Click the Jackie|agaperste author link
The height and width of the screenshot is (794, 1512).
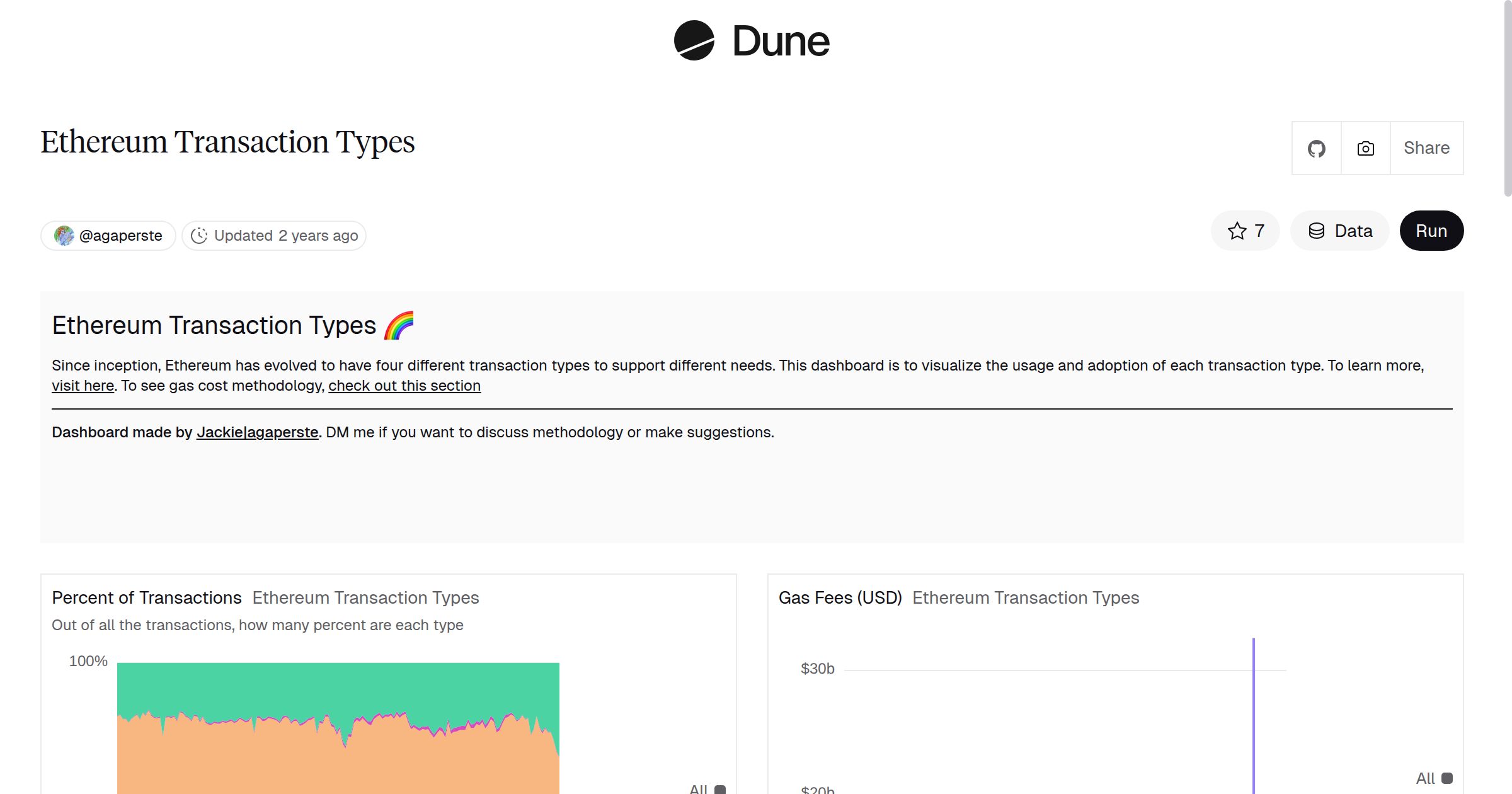pos(258,432)
